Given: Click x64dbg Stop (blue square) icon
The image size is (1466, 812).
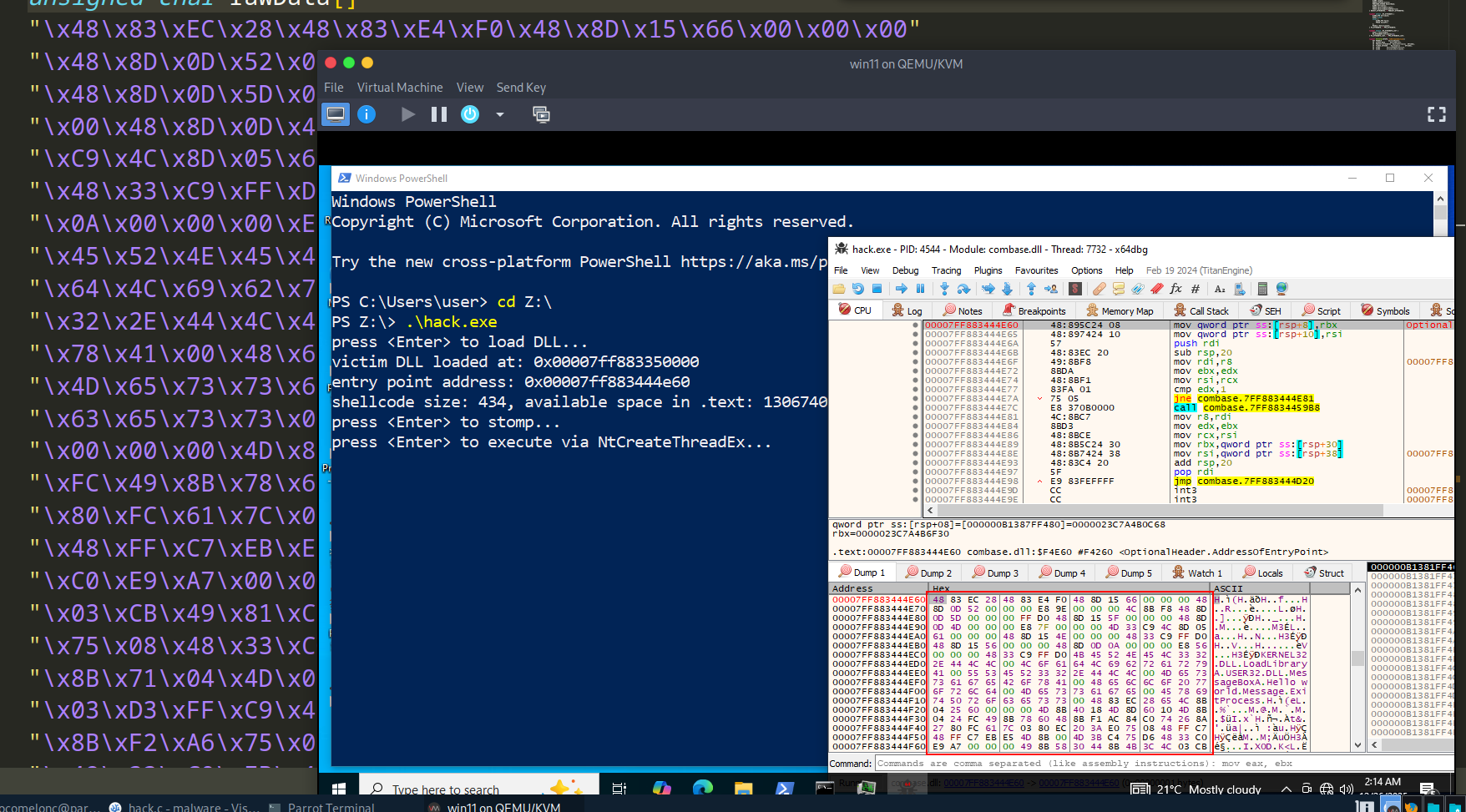Looking at the screenshot, I should pyautogui.click(x=877, y=289).
